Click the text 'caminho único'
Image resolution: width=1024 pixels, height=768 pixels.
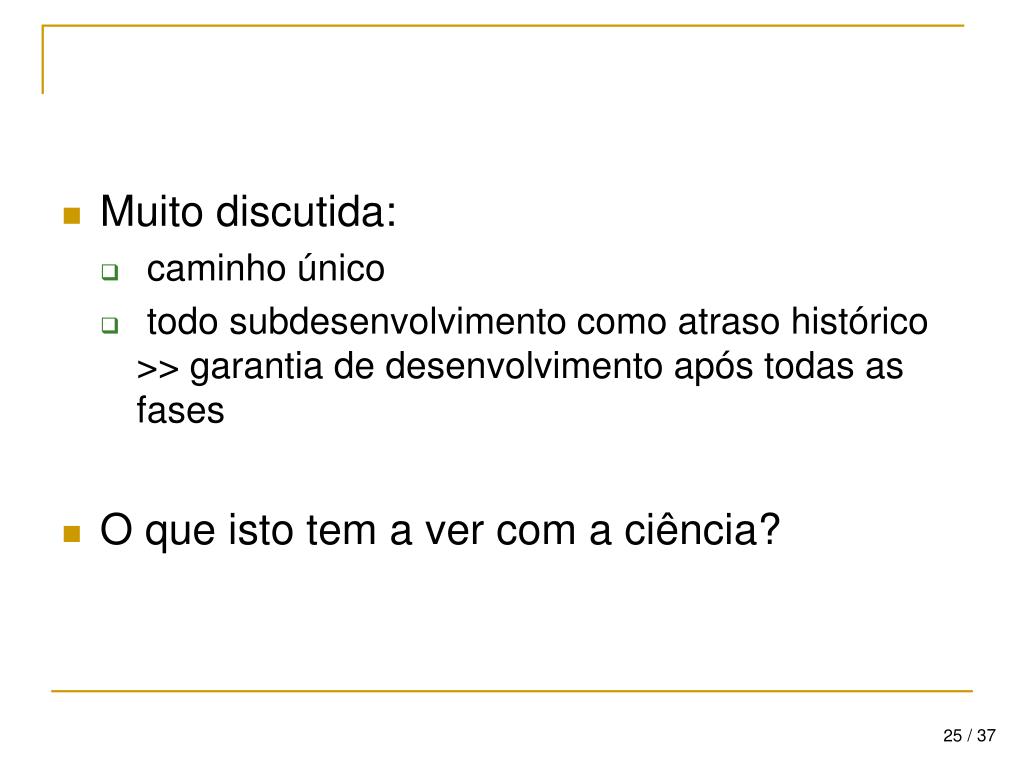pyautogui.click(x=266, y=268)
